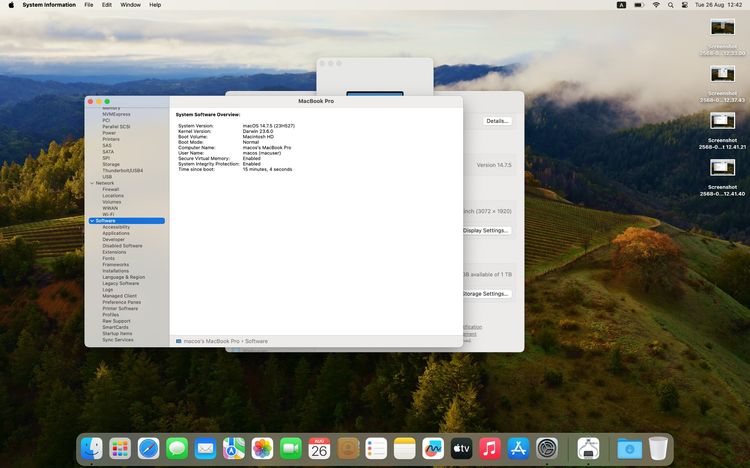Click the macOS 14.7.5 system version value
Viewport: 750px width, 468px height.
[x=269, y=126]
